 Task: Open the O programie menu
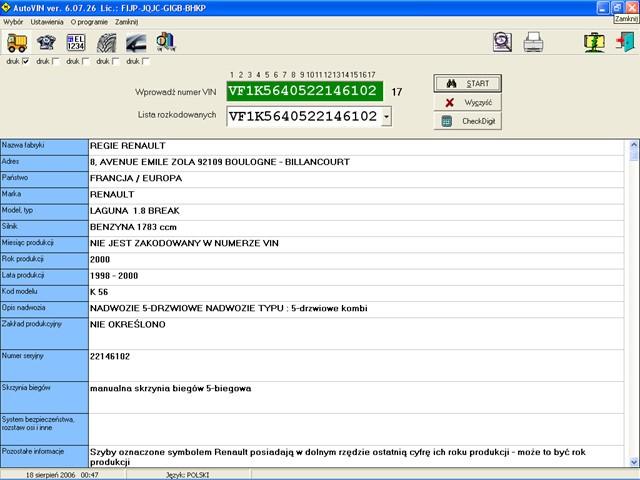(89, 22)
